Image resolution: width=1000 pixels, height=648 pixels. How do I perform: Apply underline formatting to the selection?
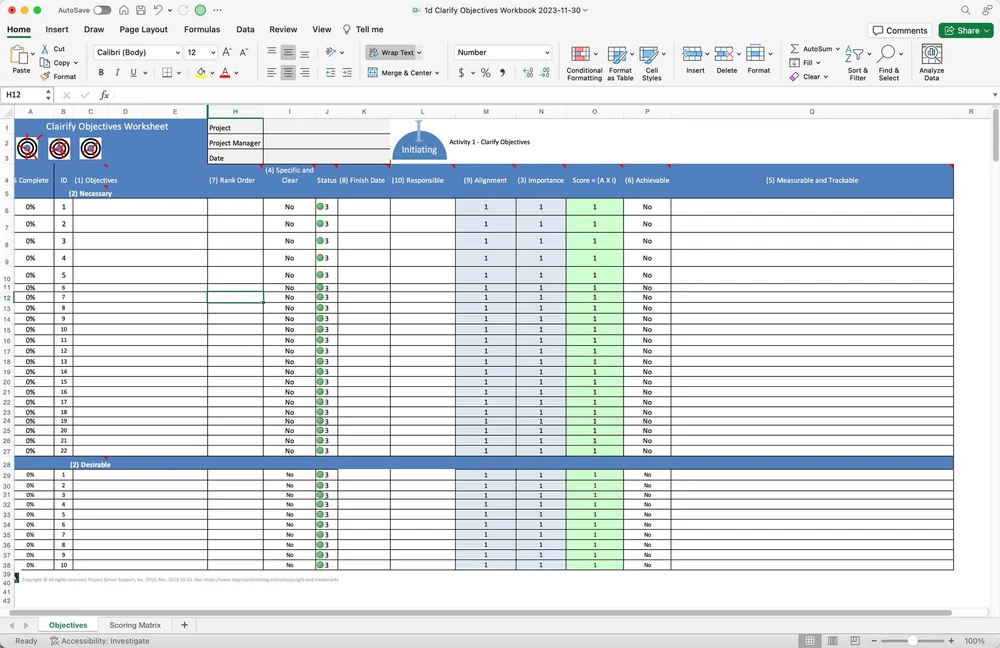click(x=131, y=72)
